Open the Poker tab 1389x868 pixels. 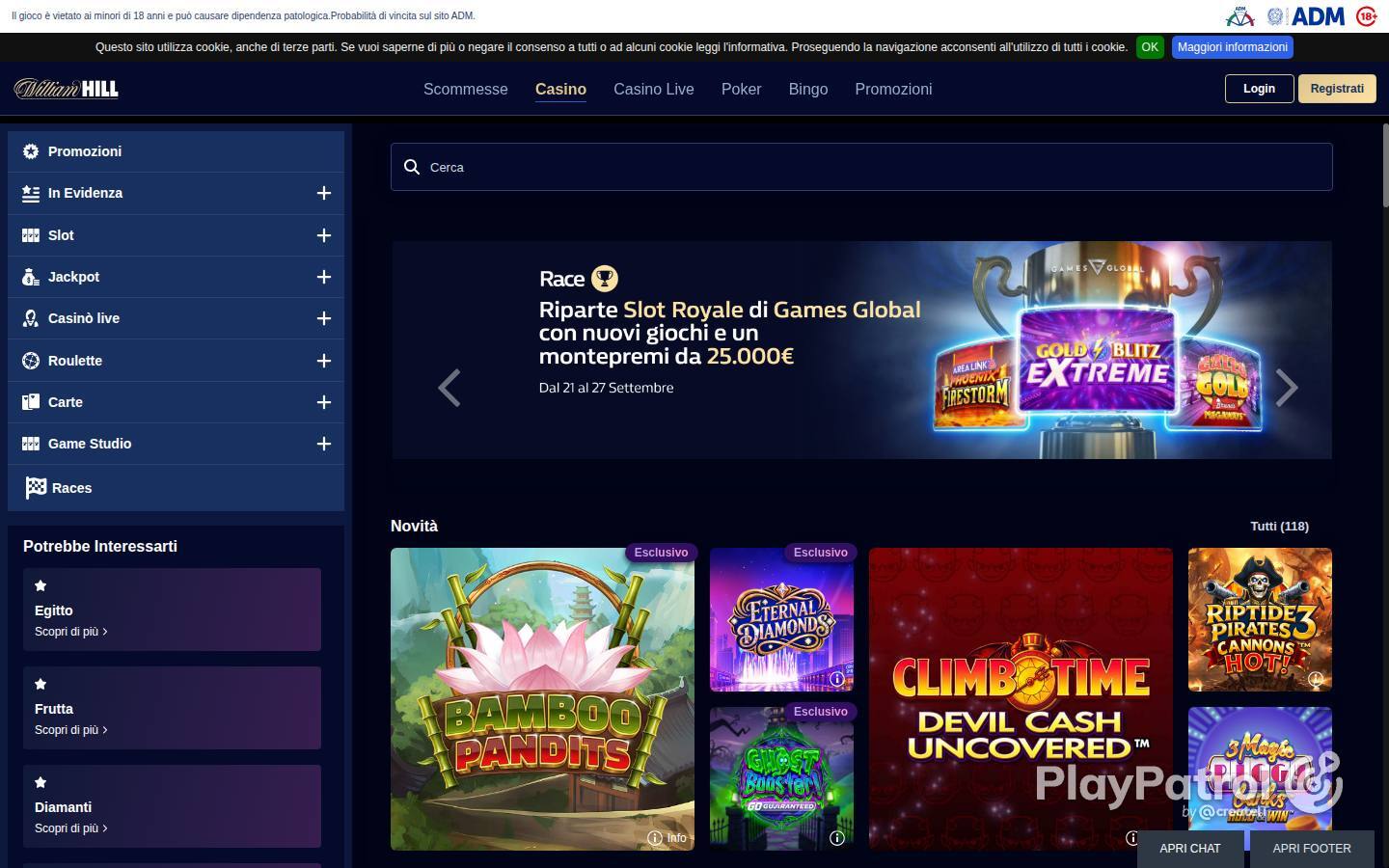[742, 89]
